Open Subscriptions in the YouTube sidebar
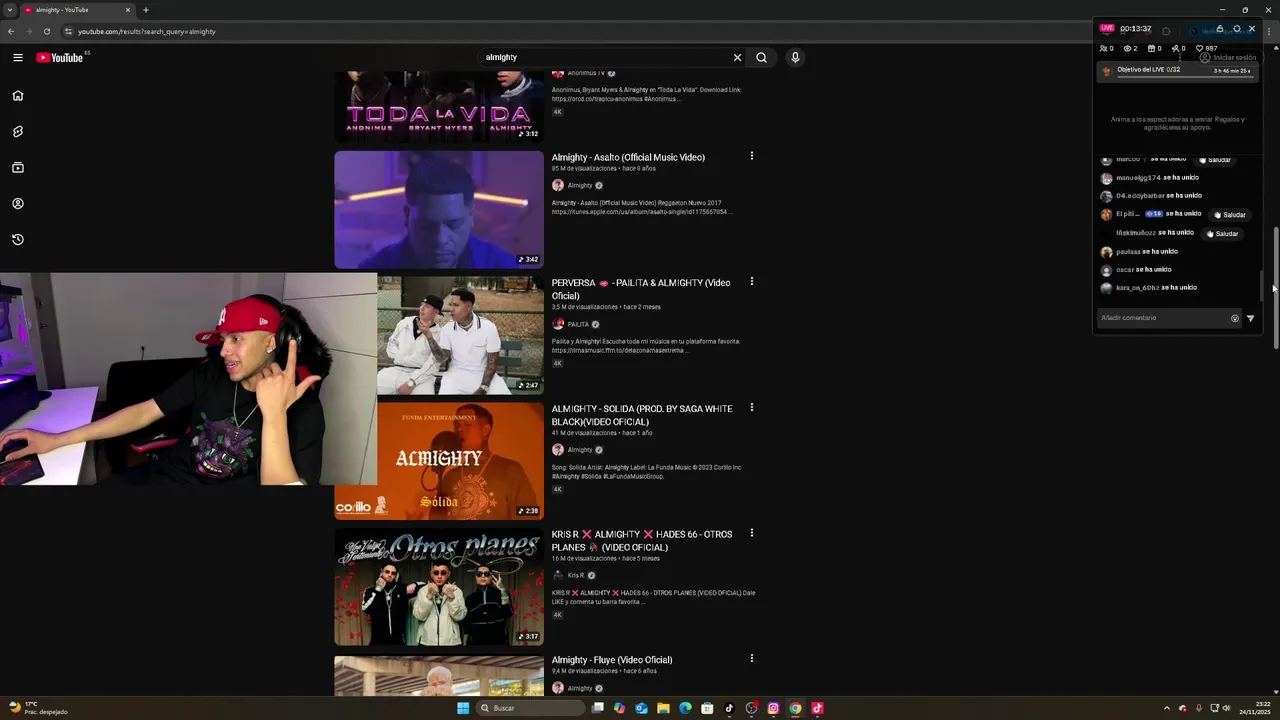Image resolution: width=1280 pixels, height=720 pixels. 18,168
